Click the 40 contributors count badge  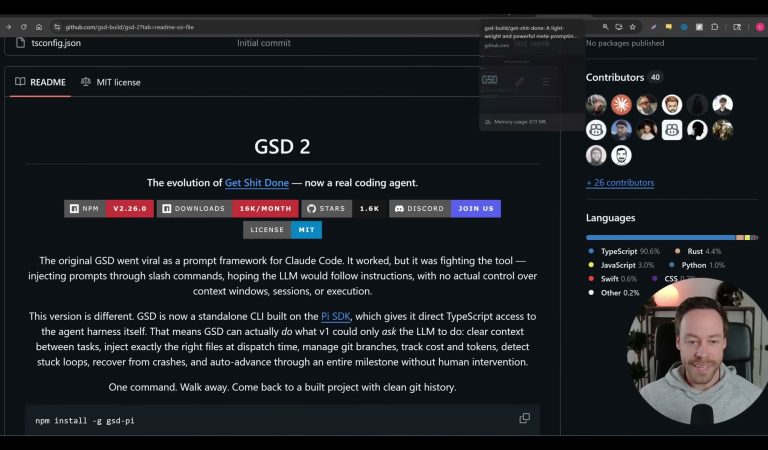click(x=655, y=77)
